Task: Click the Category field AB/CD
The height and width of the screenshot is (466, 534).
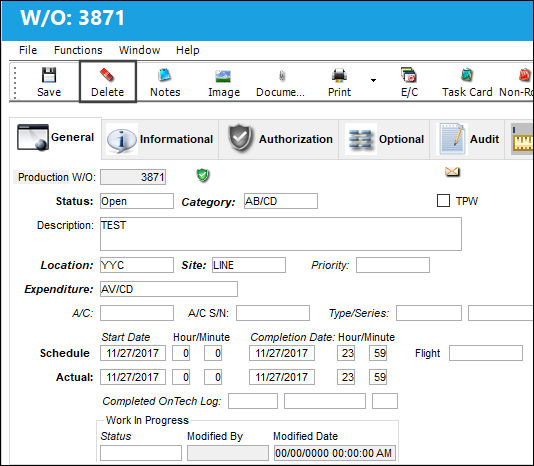Action: click(x=281, y=201)
